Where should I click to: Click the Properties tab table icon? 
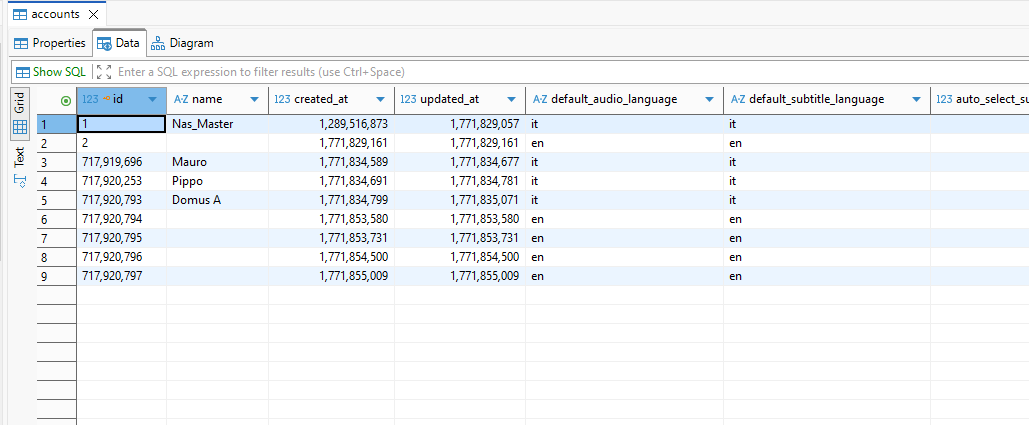(21, 43)
